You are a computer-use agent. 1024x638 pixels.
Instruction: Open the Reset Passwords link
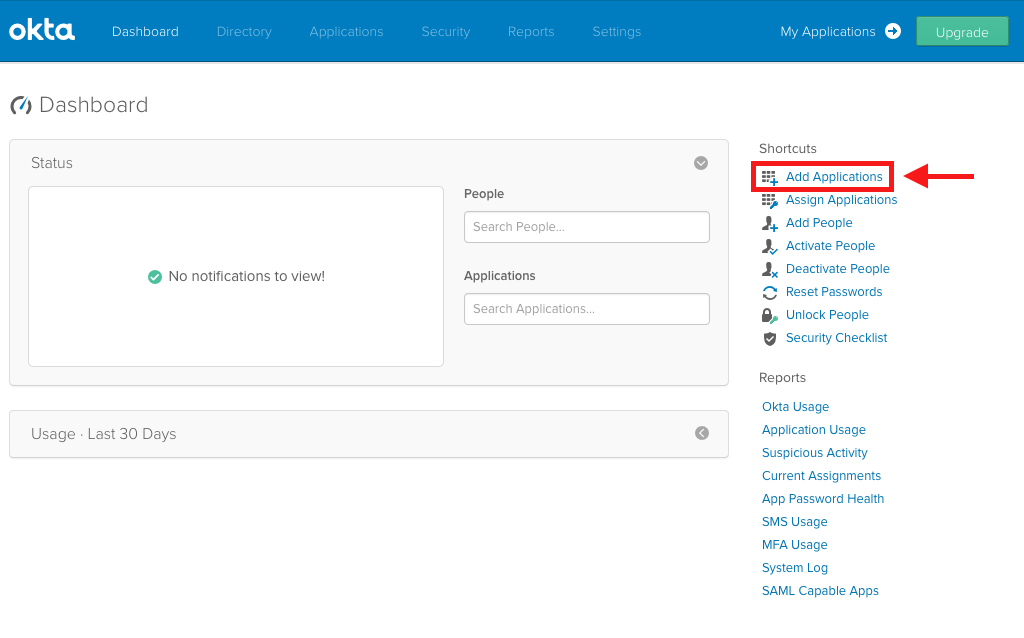click(834, 292)
